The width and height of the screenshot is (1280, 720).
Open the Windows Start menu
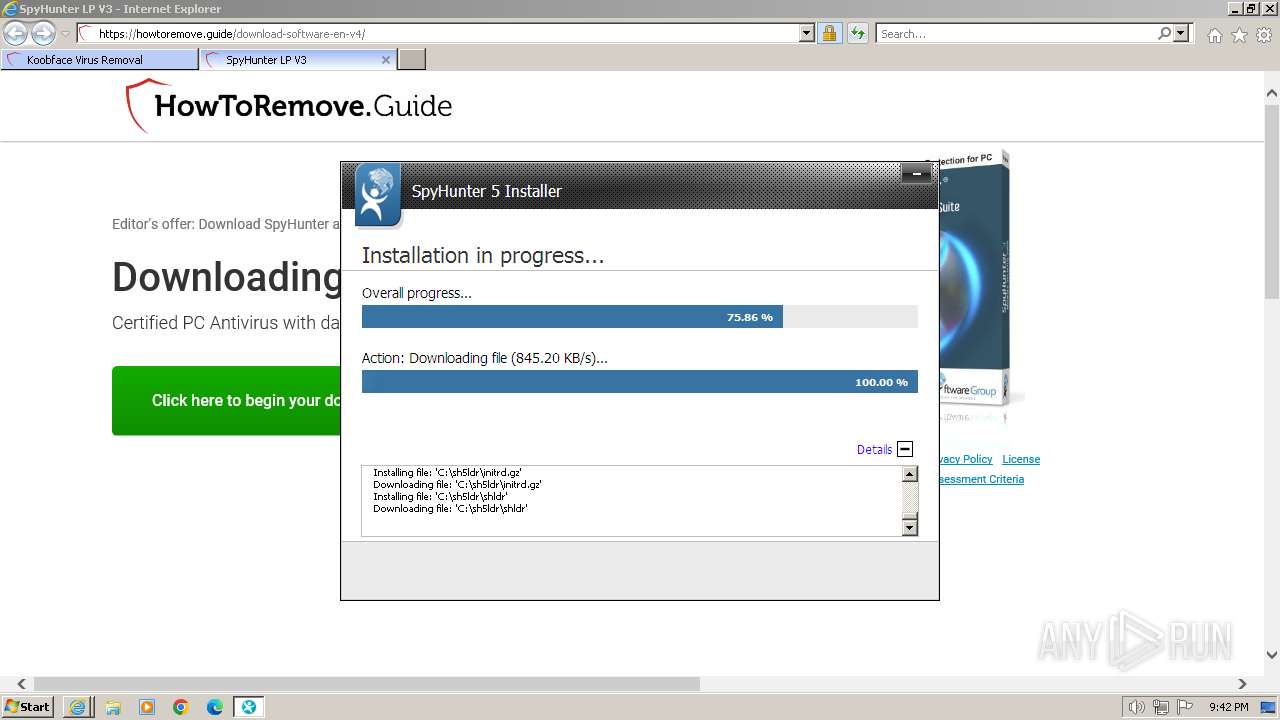click(27, 707)
